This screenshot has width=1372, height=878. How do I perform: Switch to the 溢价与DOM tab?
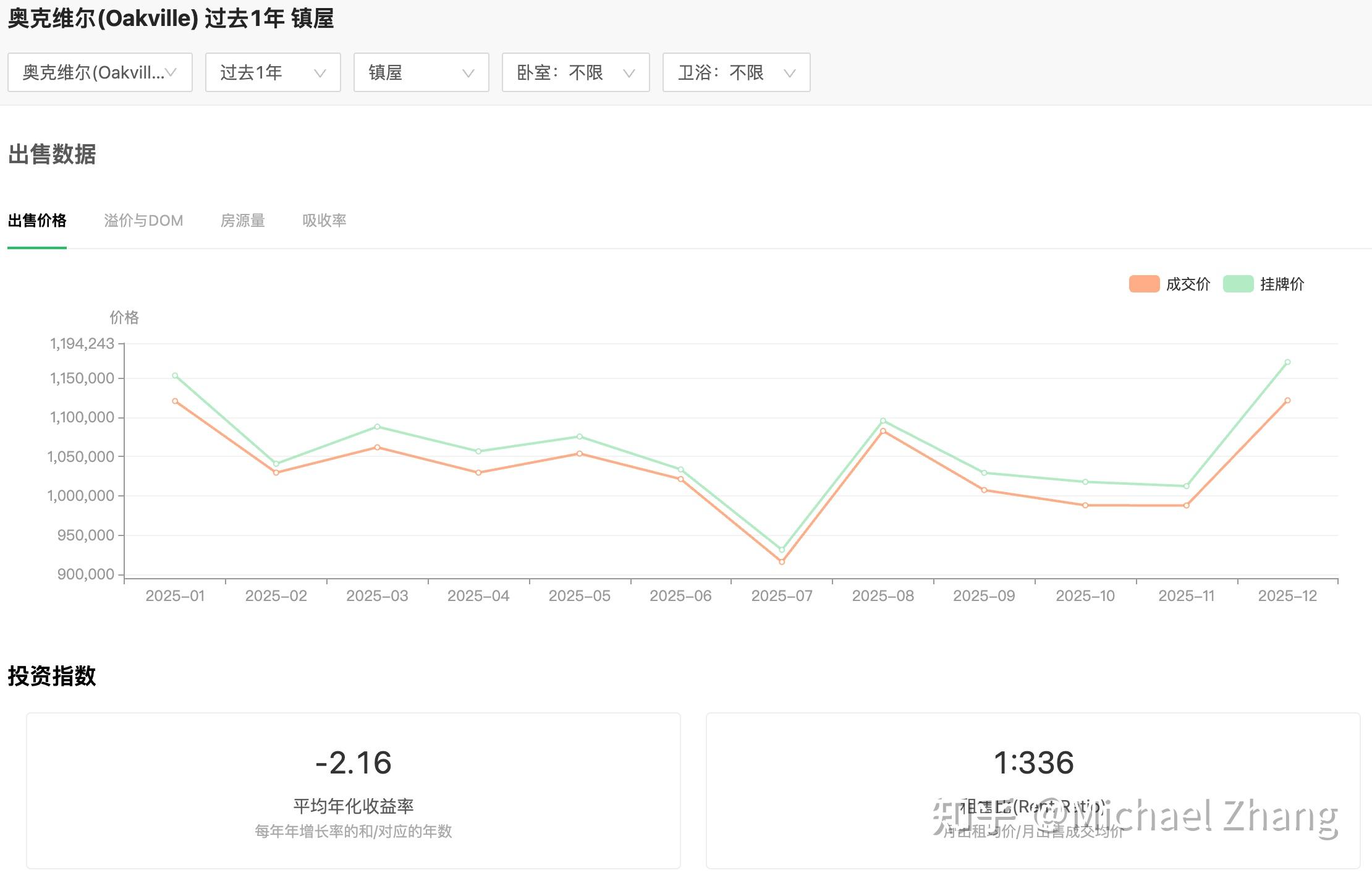coord(143,221)
